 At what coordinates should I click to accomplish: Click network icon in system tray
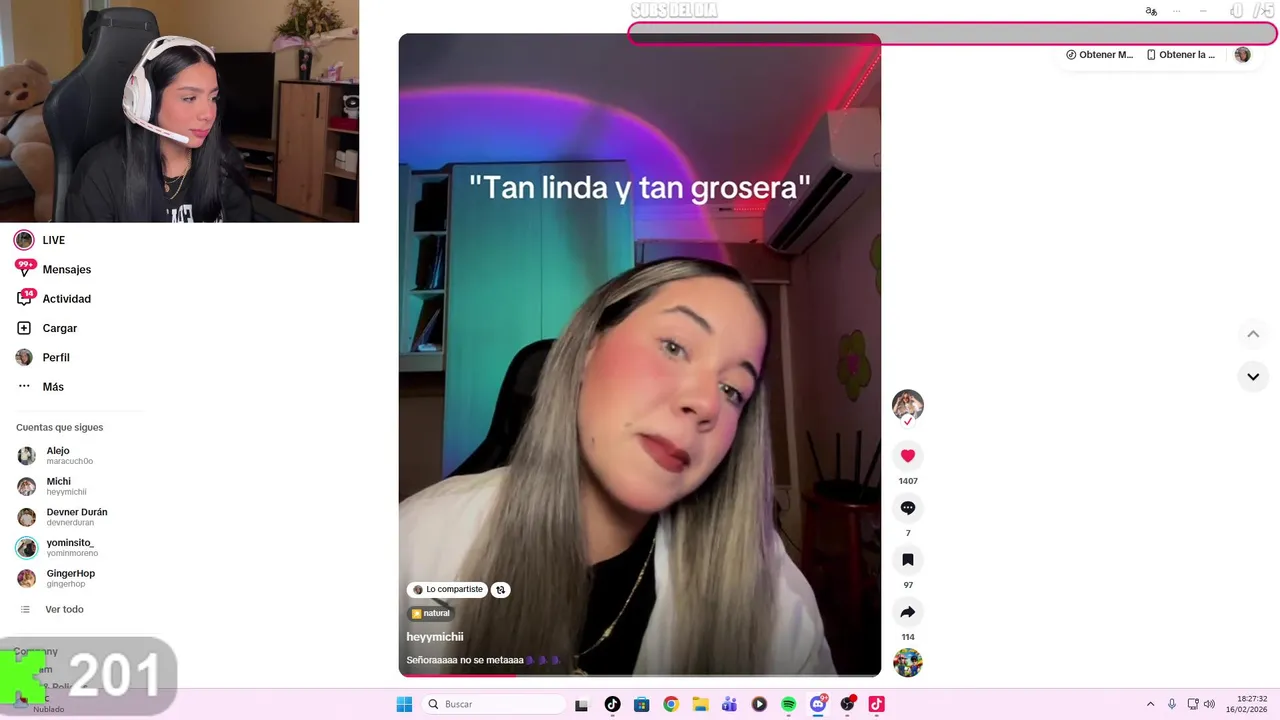click(1193, 704)
